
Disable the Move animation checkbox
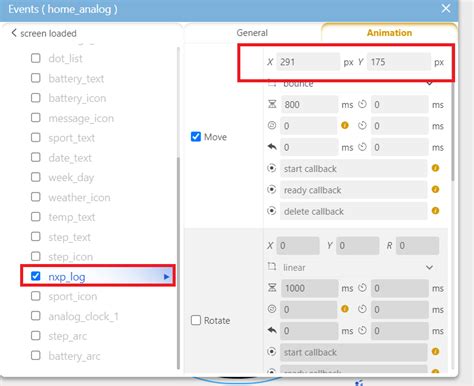196,137
